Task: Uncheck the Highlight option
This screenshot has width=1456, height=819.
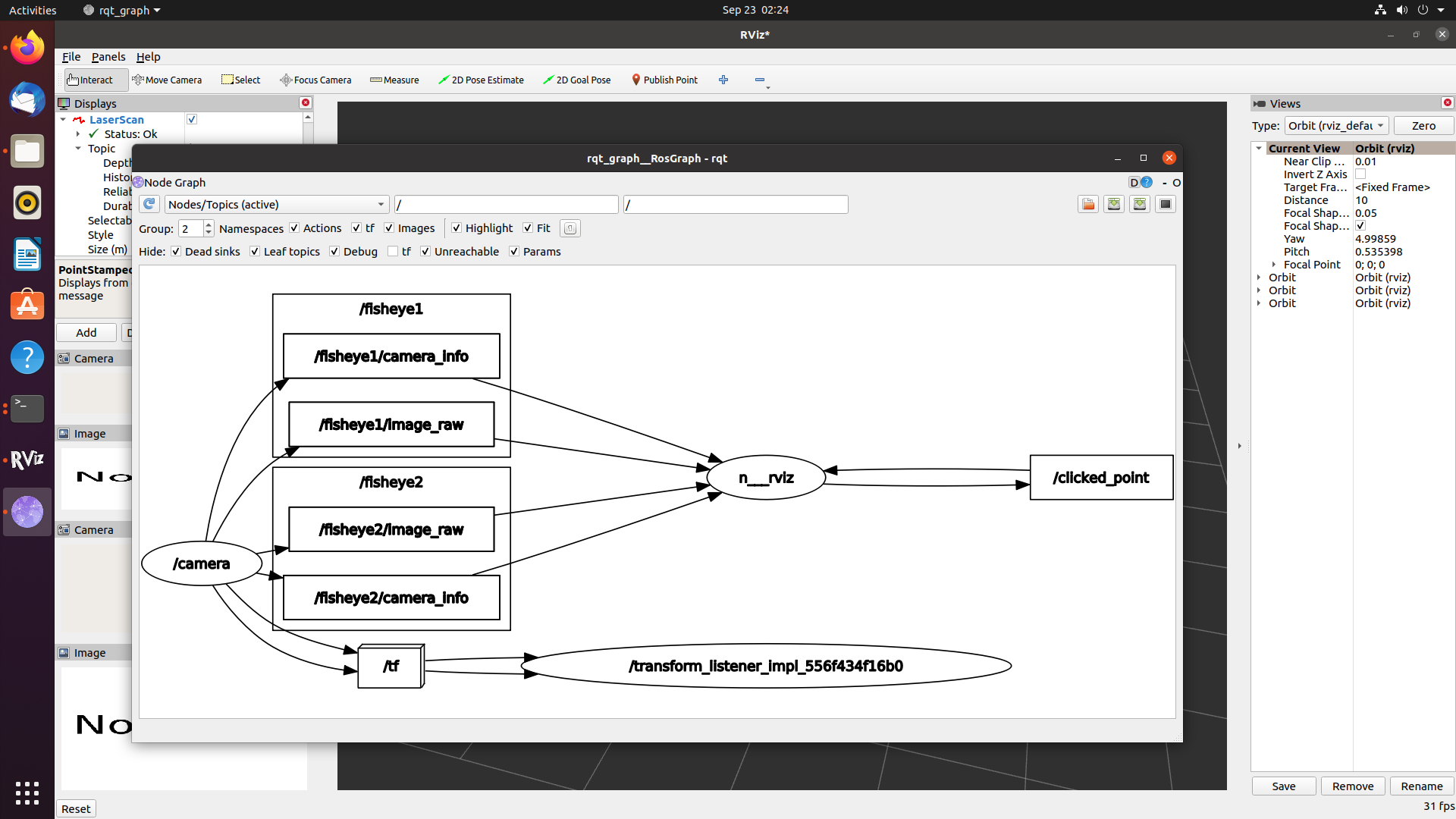Action: click(x=457, y=228)
